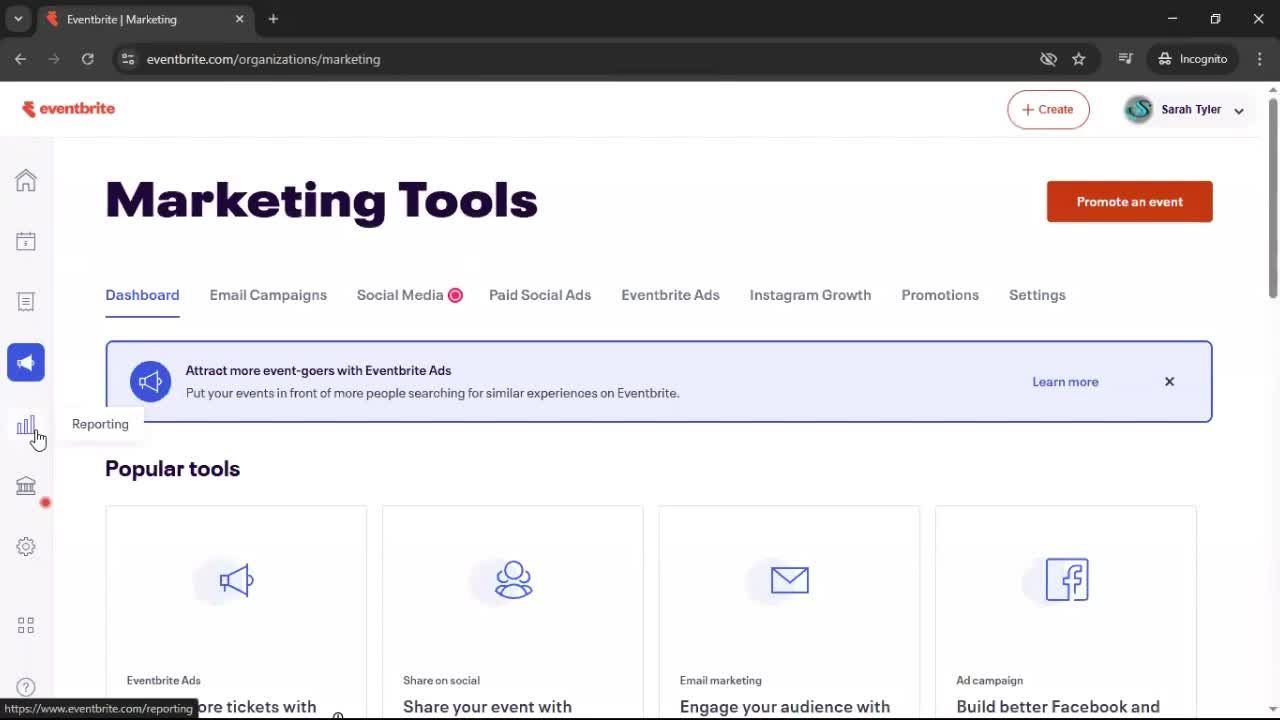Click the Popular tools heading
Image resolution: width=1280 pixels, height=720 pixels.
172,469
